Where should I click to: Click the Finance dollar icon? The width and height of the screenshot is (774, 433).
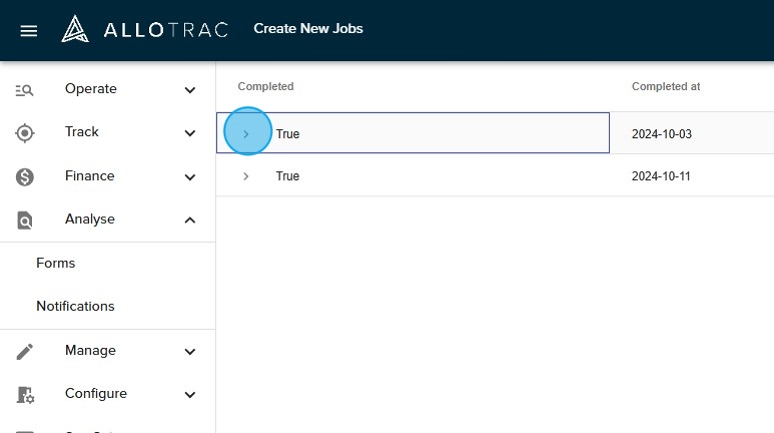point(25,177)
